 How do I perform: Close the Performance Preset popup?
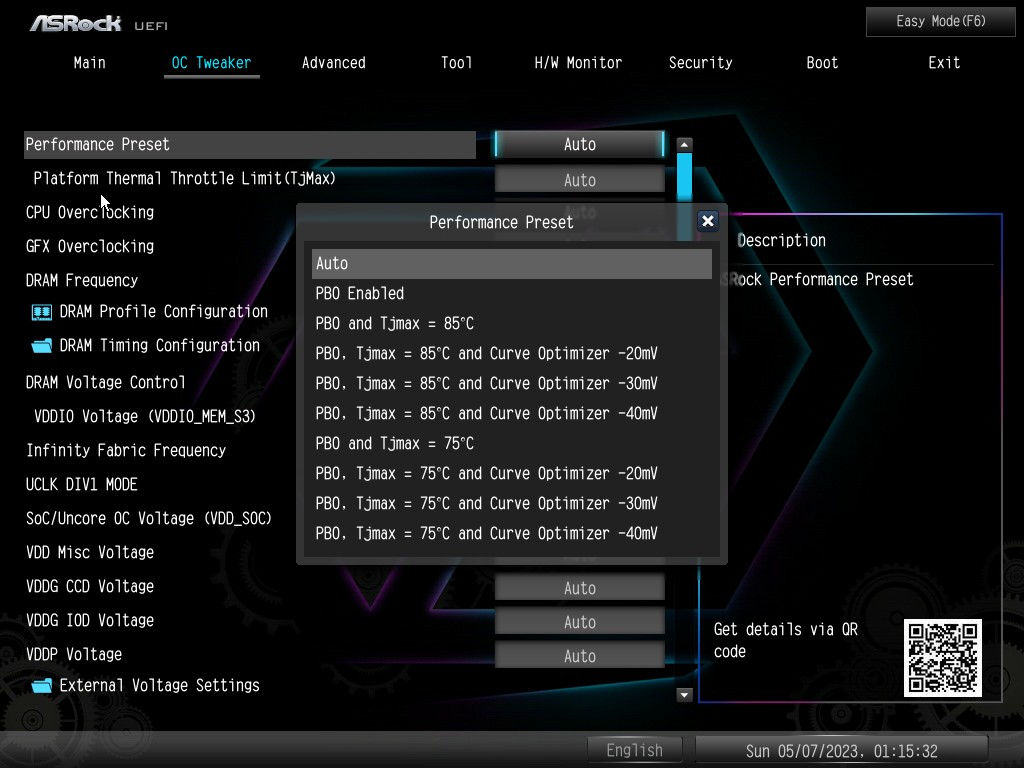[x=708, y=222]
